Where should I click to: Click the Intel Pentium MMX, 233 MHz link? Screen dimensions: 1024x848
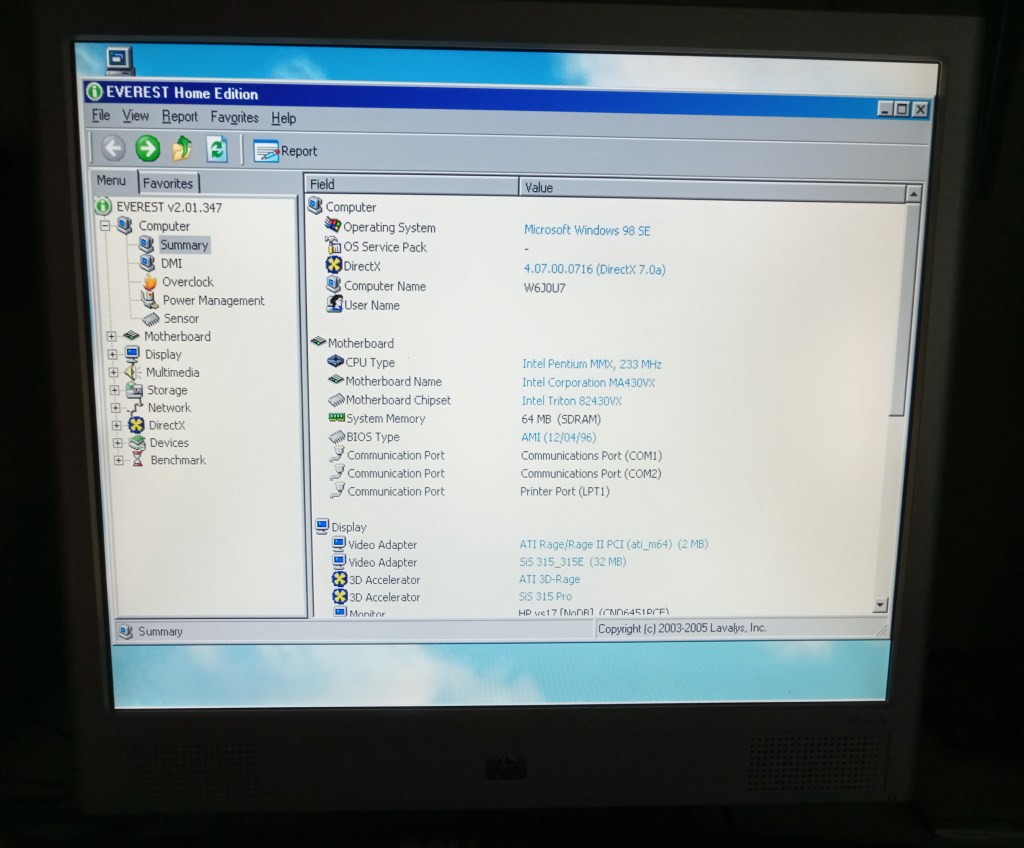point(591,364)
